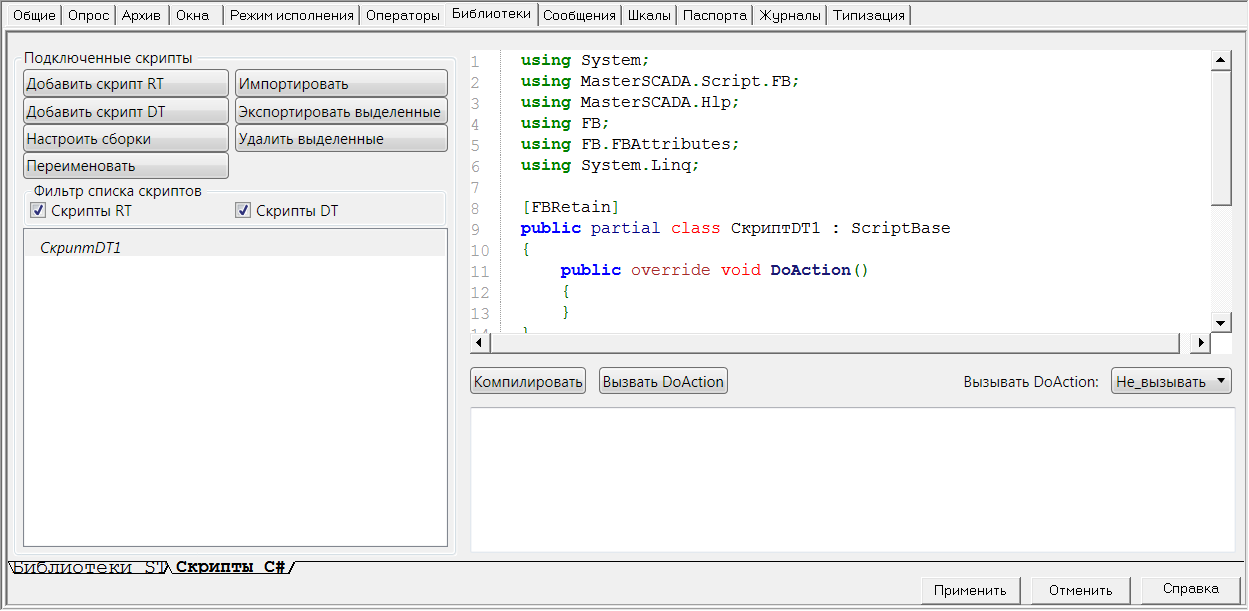Toggle the Скрипты RT filter checkbox

pos(38,210)
